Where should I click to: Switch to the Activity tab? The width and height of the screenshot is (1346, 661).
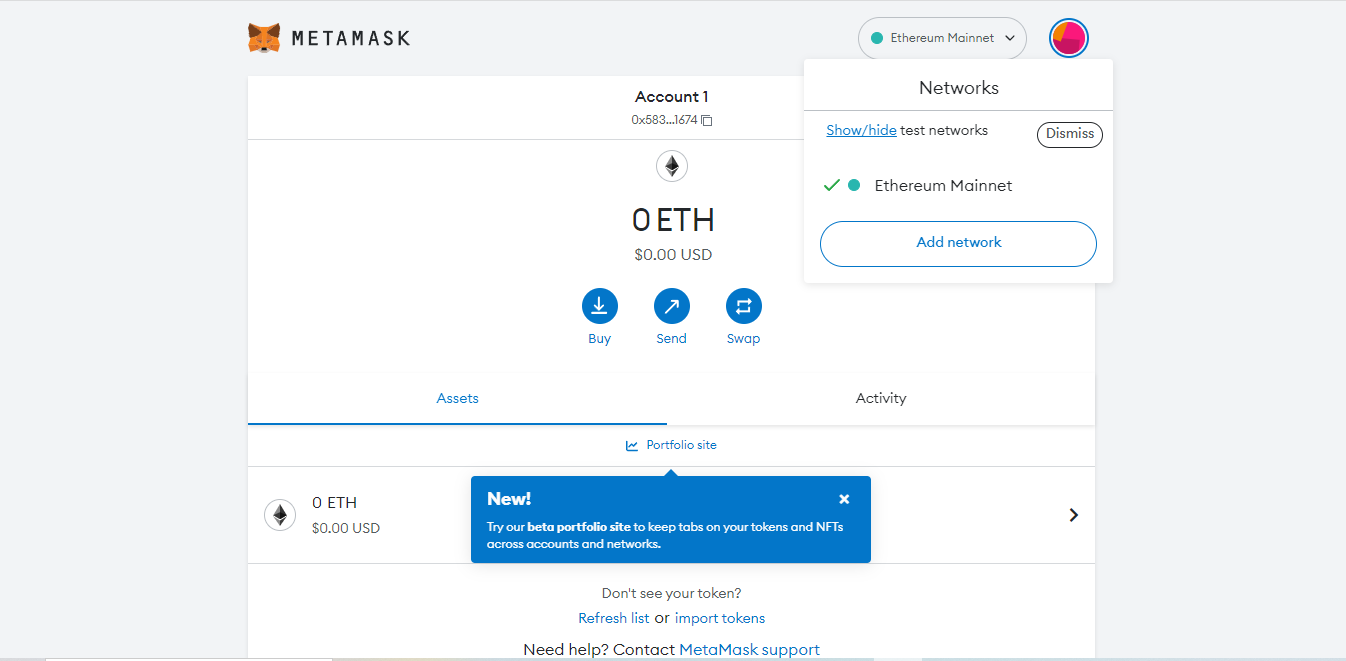[880, 398]
